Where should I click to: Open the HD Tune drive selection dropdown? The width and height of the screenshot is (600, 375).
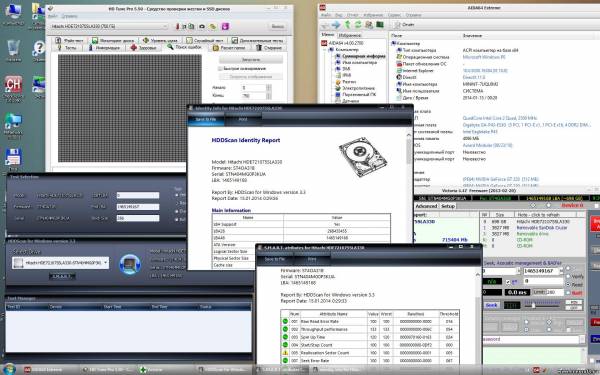coord(109,26)
